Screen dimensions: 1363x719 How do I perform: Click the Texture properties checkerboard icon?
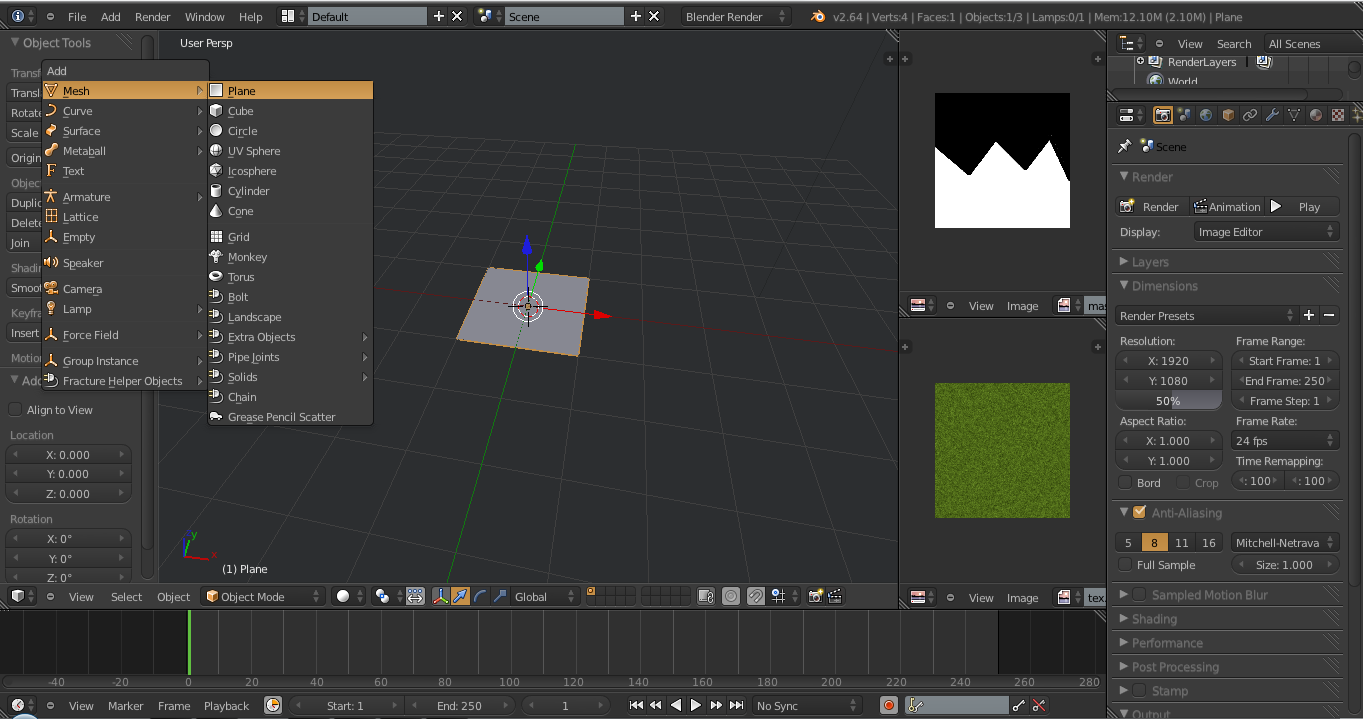point(1338,115)
